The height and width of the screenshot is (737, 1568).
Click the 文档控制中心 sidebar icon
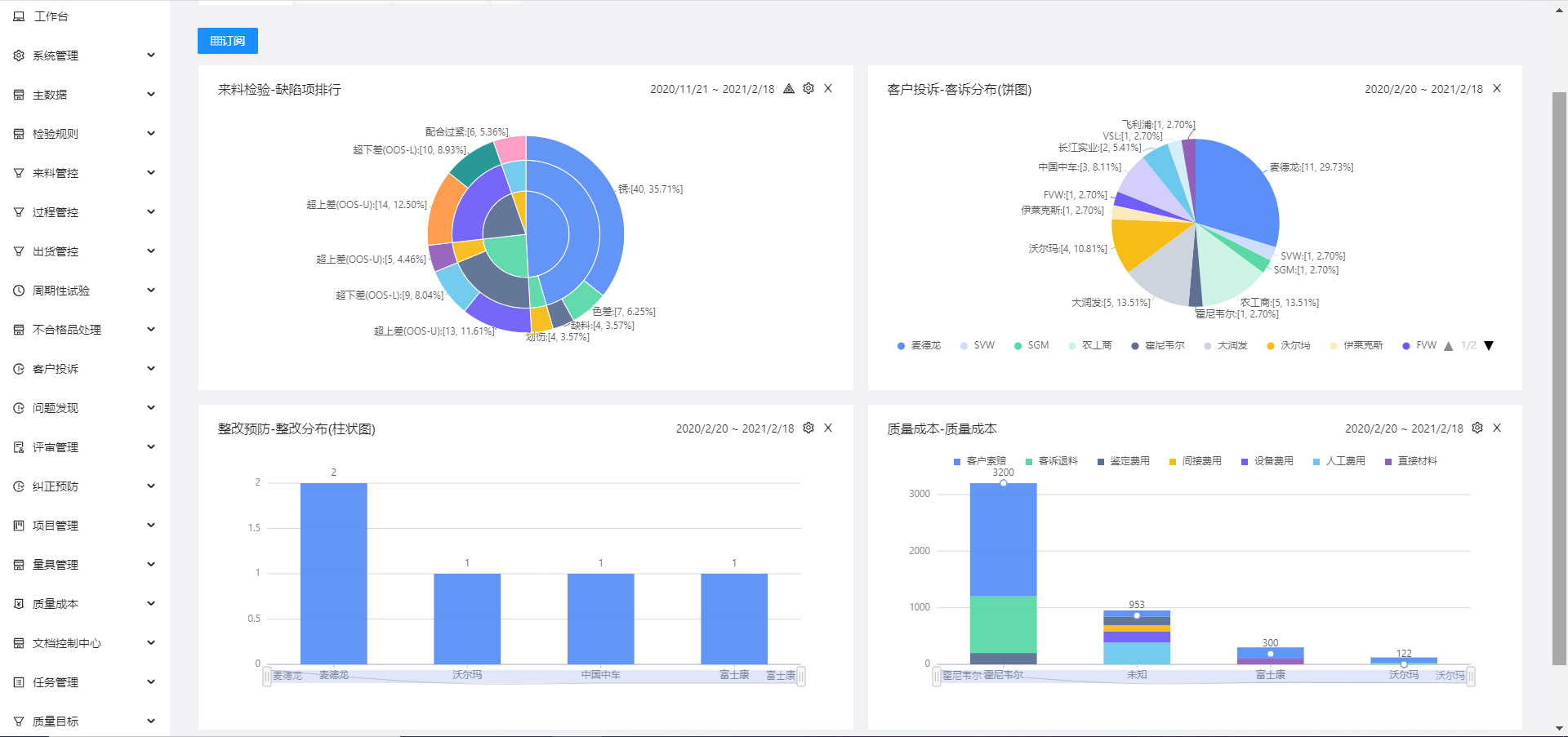pos(19,643)
